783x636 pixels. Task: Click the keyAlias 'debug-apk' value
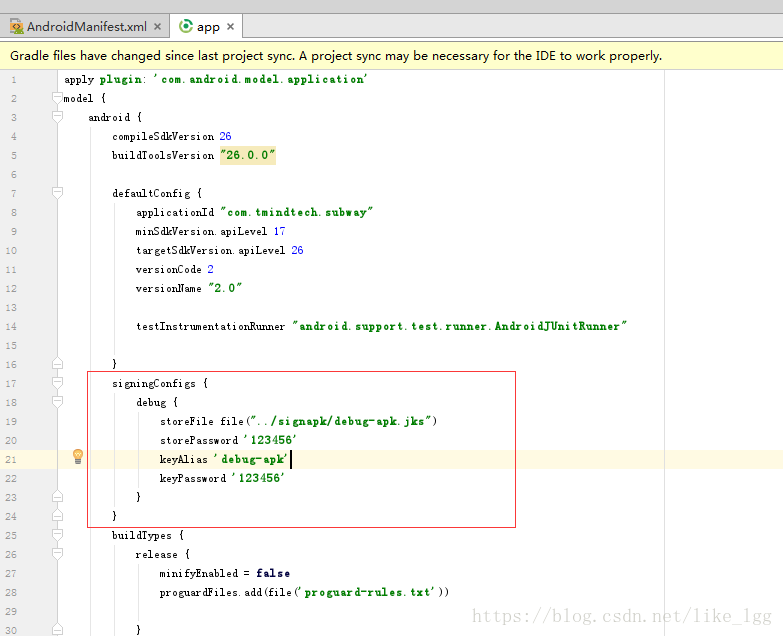point(250,459)
